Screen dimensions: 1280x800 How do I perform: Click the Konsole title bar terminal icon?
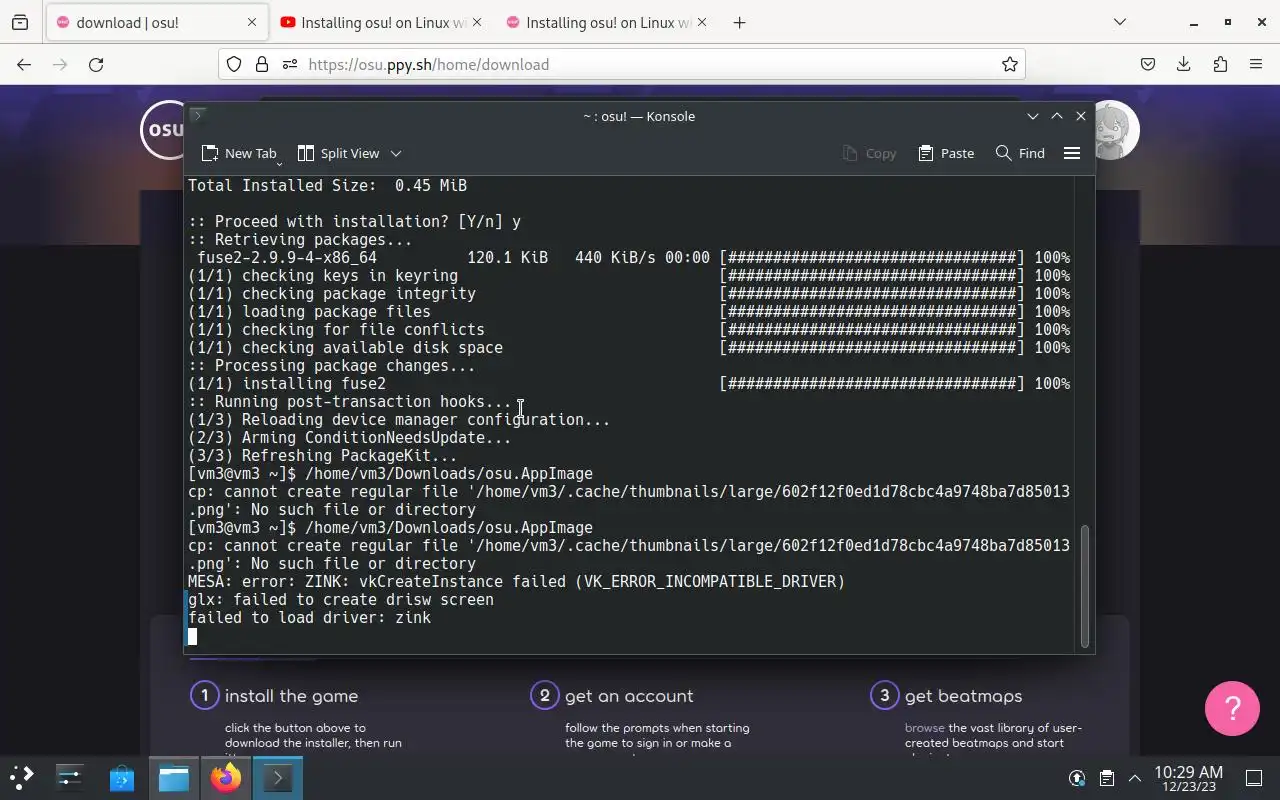pyautogui.click(x=198, y=116)
